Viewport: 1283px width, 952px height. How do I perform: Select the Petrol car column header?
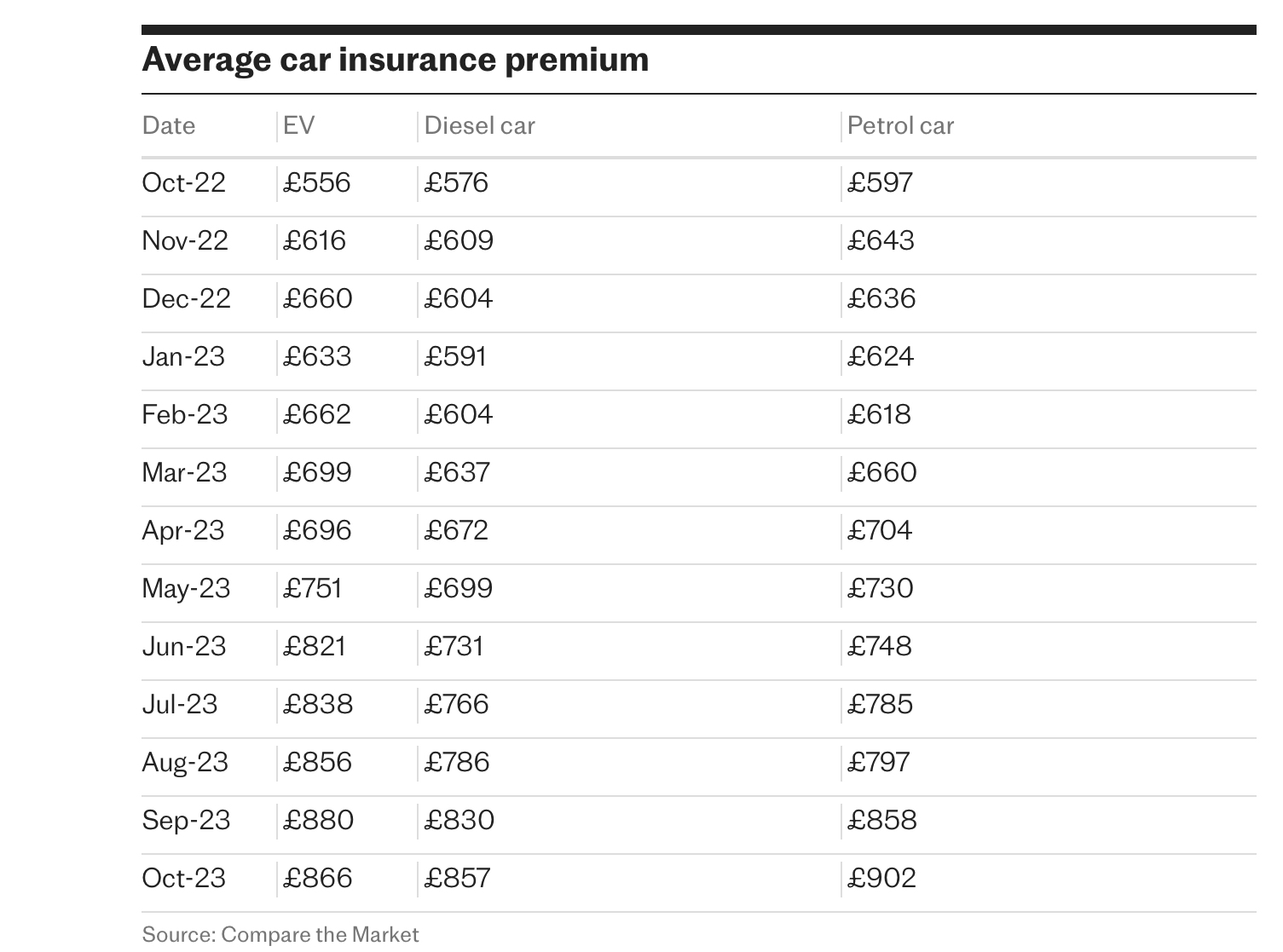tap(900, 125)
